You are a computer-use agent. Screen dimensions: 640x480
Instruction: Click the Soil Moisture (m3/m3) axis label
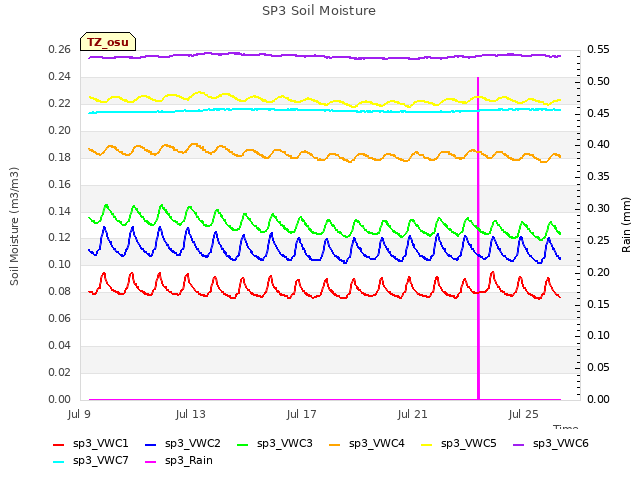point(14,226)
